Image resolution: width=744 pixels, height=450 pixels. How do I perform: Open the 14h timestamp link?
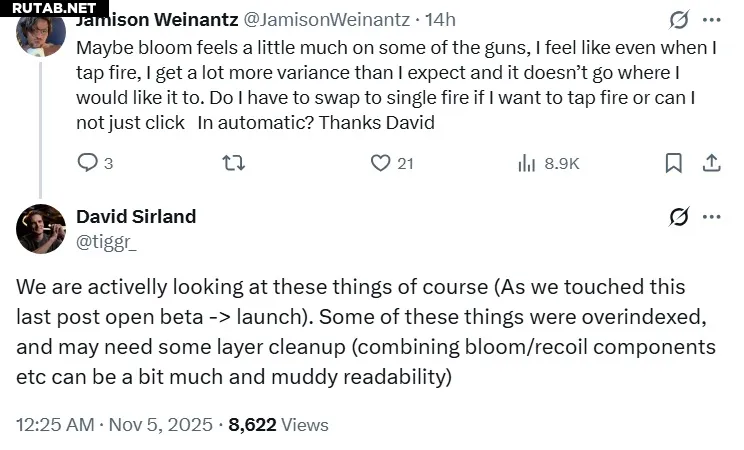point(441,19)
